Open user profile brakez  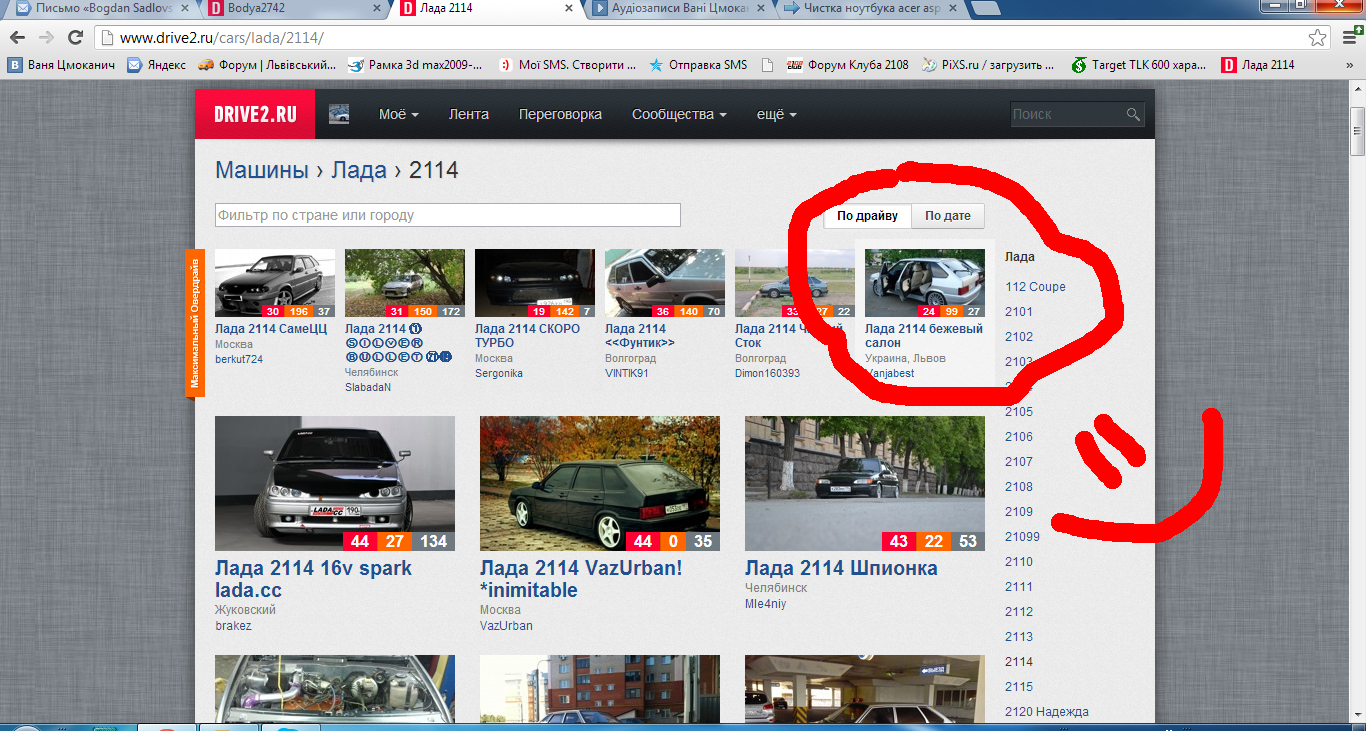(x=233, y=626)
